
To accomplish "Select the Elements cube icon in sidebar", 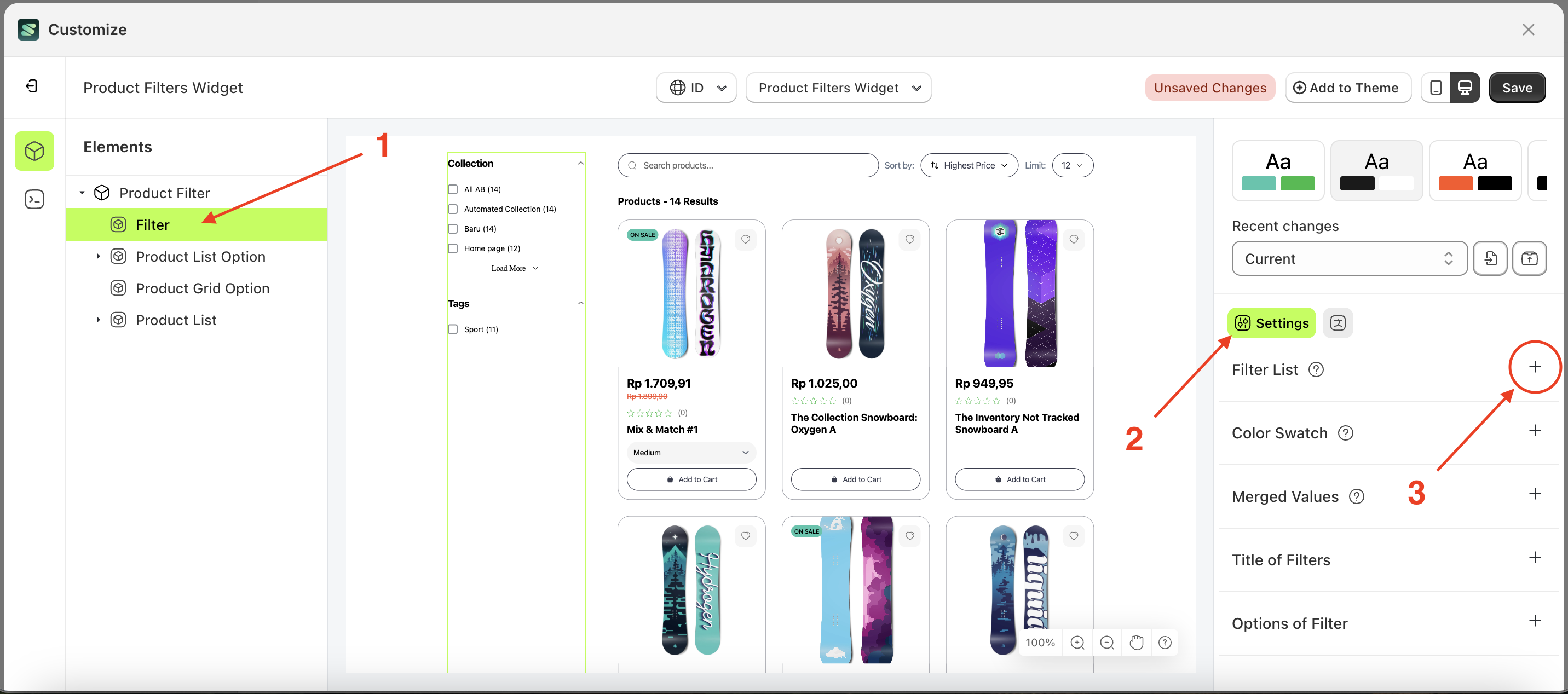I will pos(34,151).
